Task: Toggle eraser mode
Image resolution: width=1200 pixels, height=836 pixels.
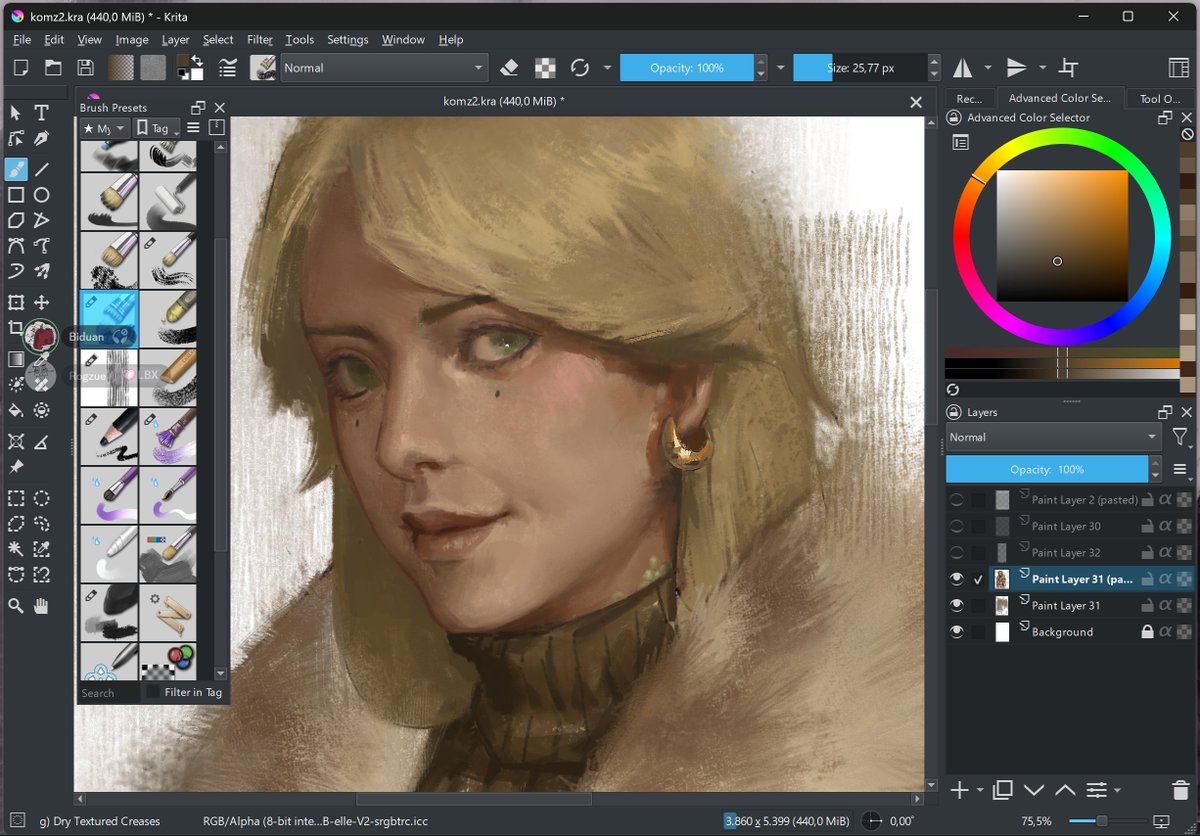Action: pyautogui.click(x=509, y=68)
